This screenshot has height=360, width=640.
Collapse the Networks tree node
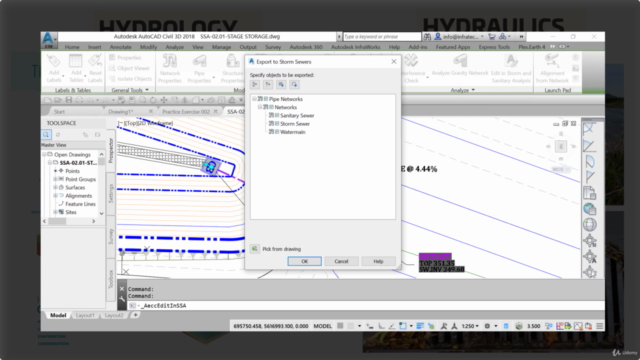pyautogui.click(x=260, y=107)
